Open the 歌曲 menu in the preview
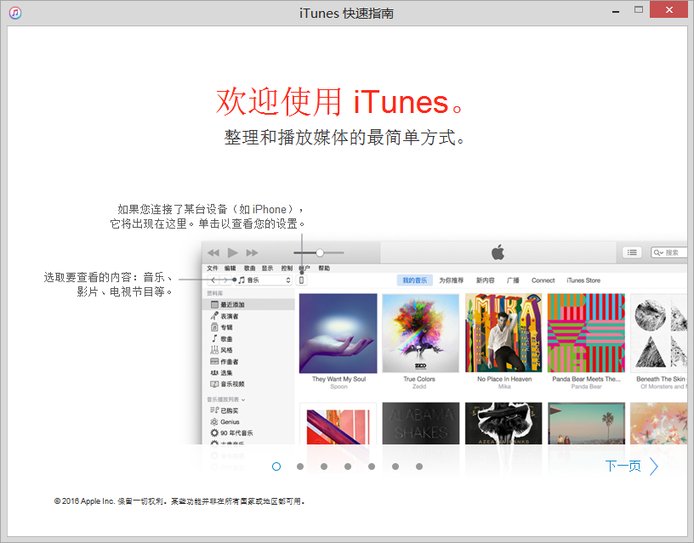The height and width of the screenshot is (543, 694). (250, 268)
